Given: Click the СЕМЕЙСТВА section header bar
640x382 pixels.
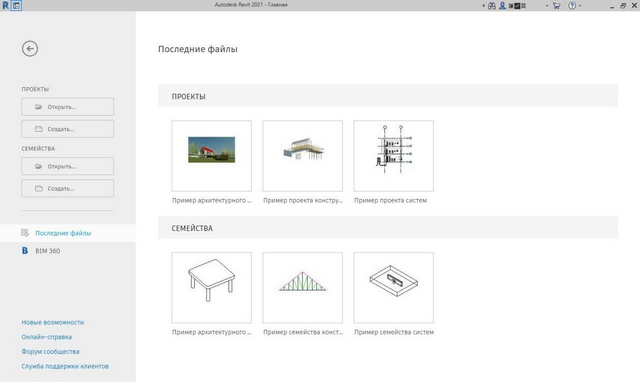Looking at the screenshot, I should pyautogui.click(x=388, y=228).
